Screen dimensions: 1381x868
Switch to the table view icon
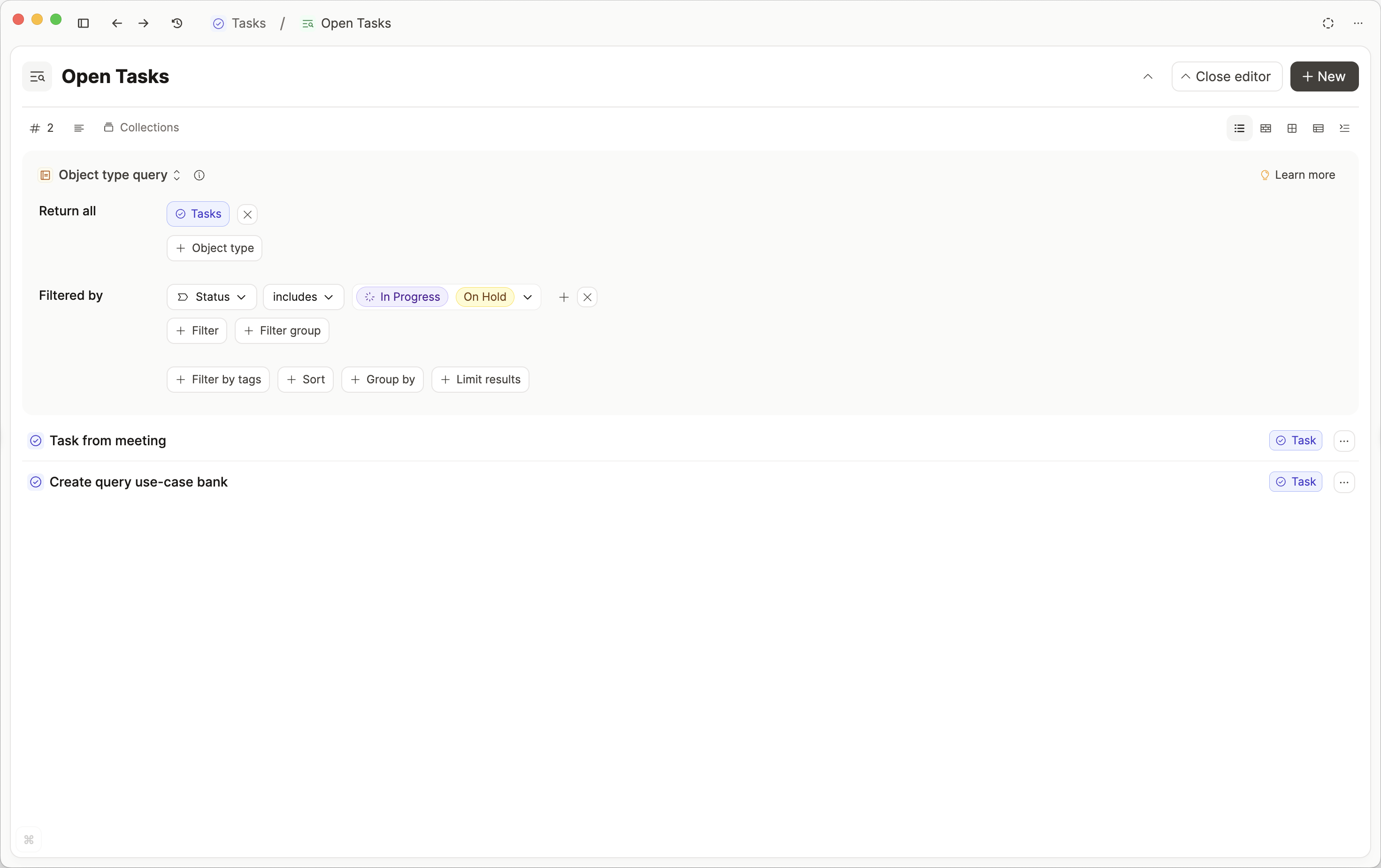[x=1318, y=128]
